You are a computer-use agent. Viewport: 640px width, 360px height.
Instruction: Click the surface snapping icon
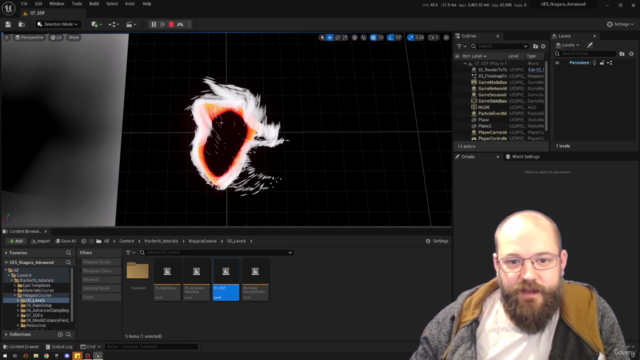point(364,38)
